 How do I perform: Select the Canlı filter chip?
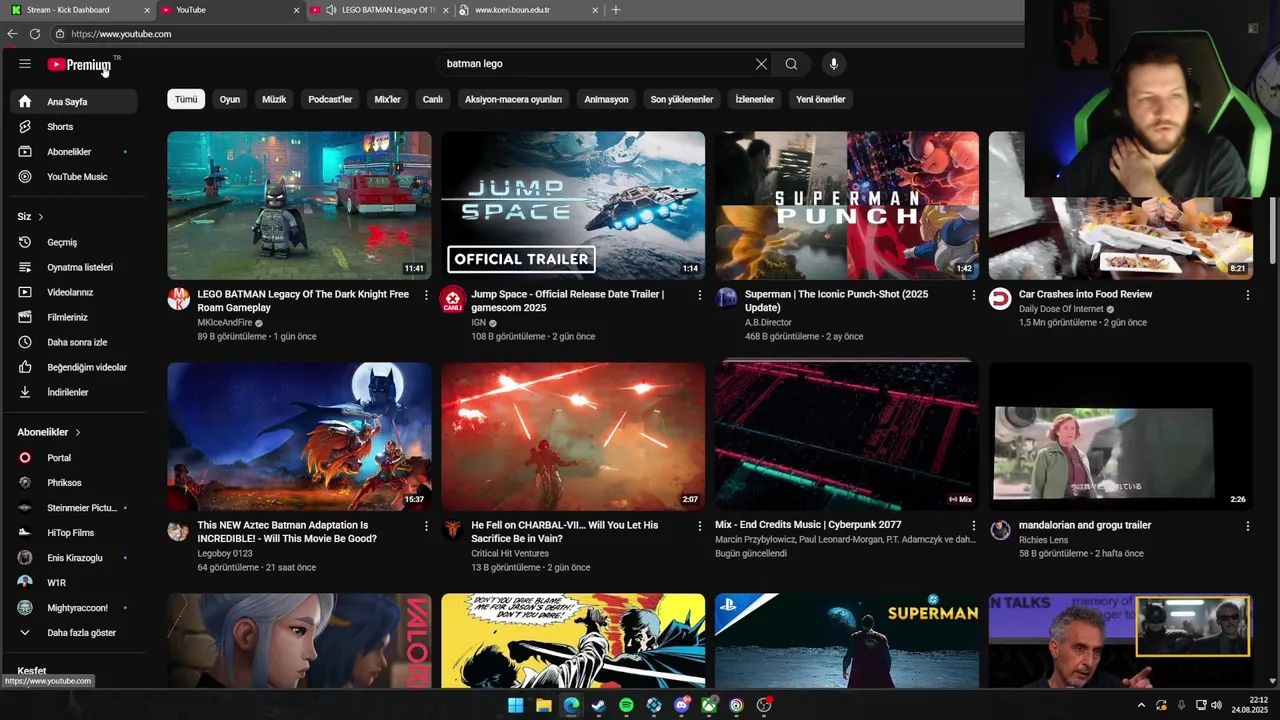(x=432, y=99)
